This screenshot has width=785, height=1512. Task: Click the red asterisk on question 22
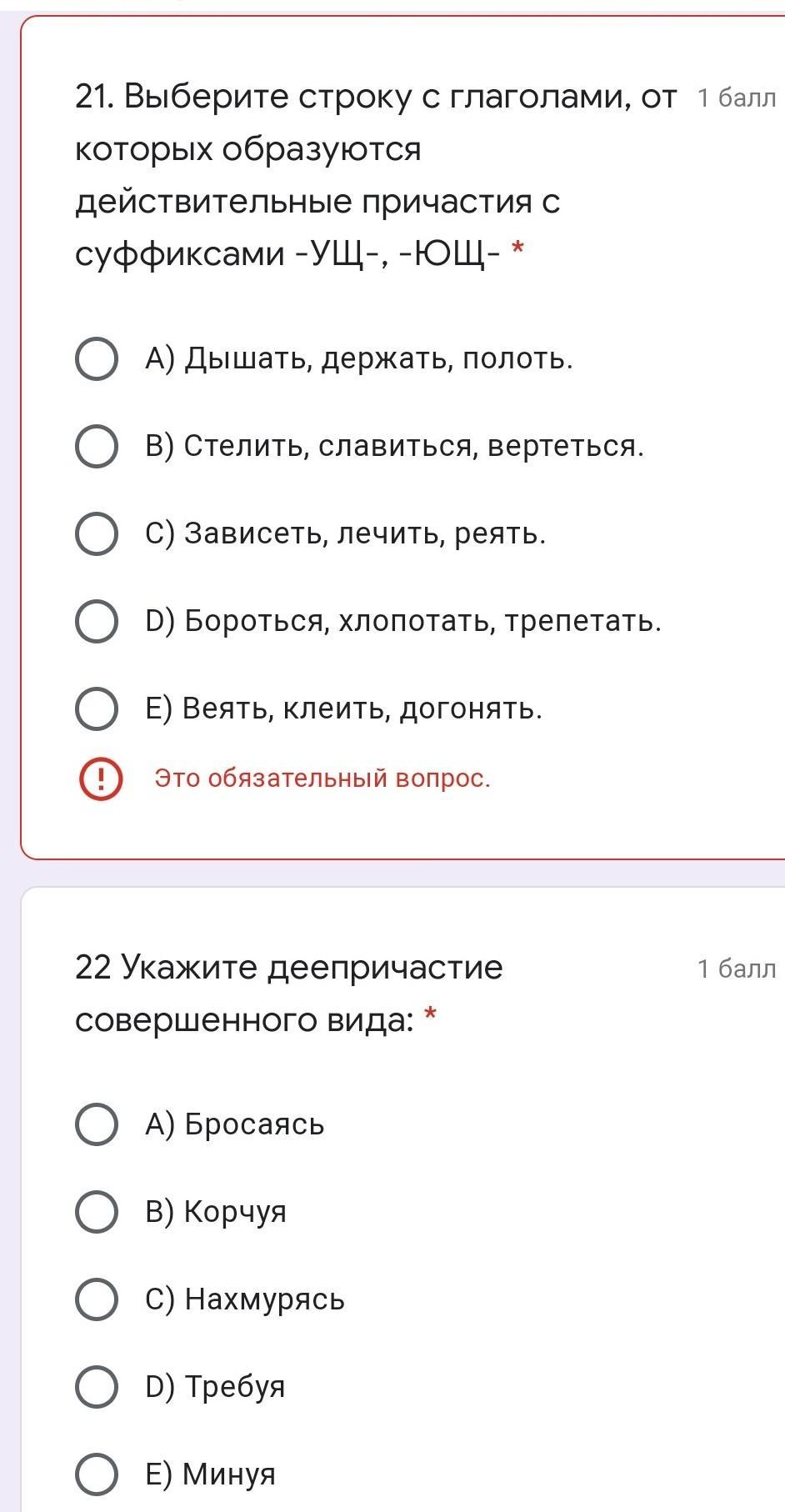[430, 1014]
